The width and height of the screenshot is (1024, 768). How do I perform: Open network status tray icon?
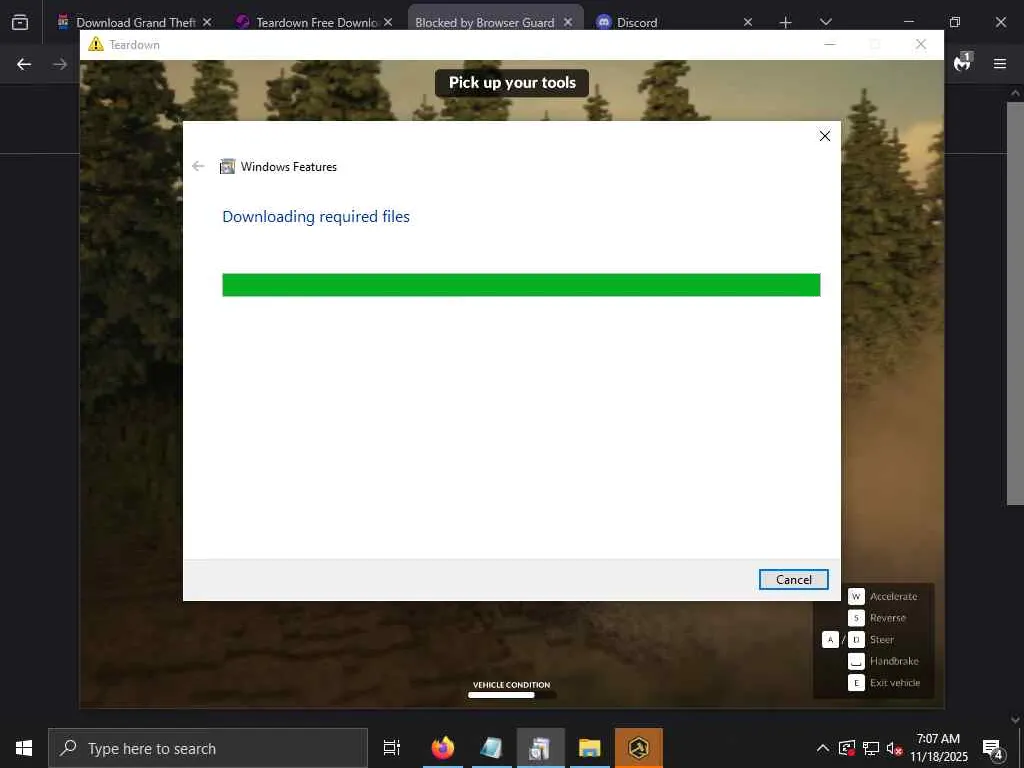pos(871,748)
